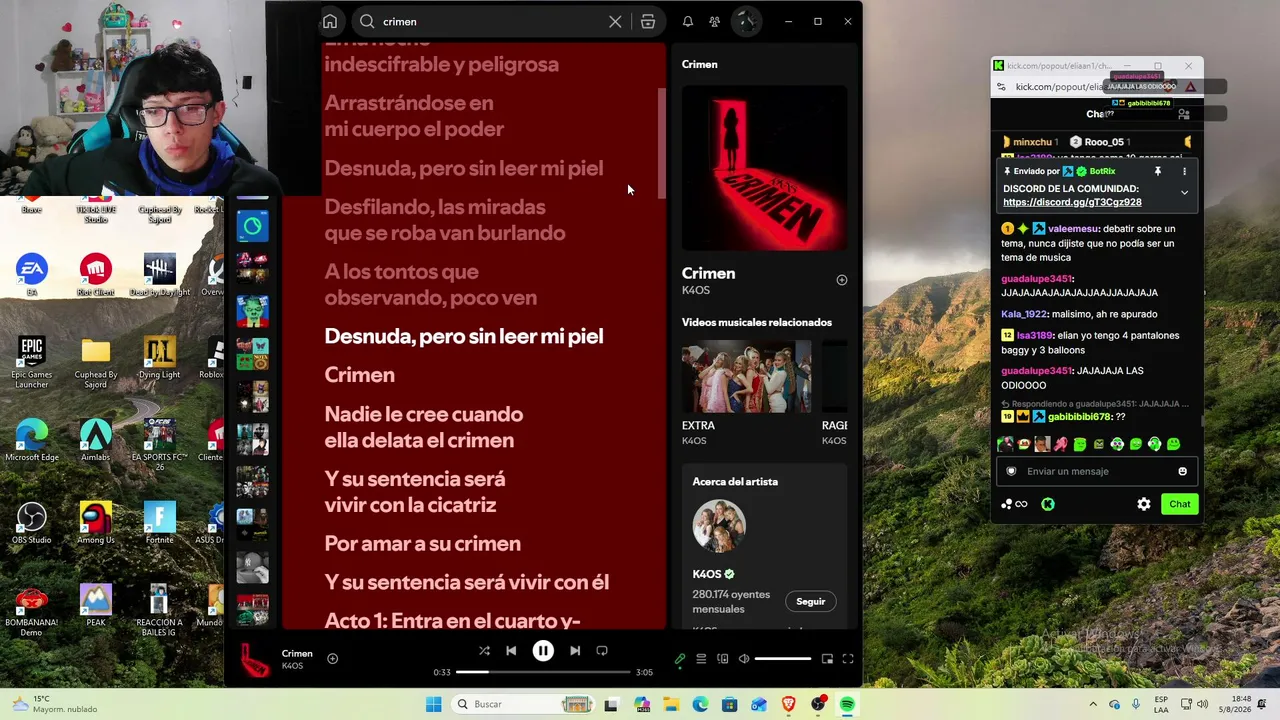
Task: Open Kick chat settings gear
Action: 1144,504
